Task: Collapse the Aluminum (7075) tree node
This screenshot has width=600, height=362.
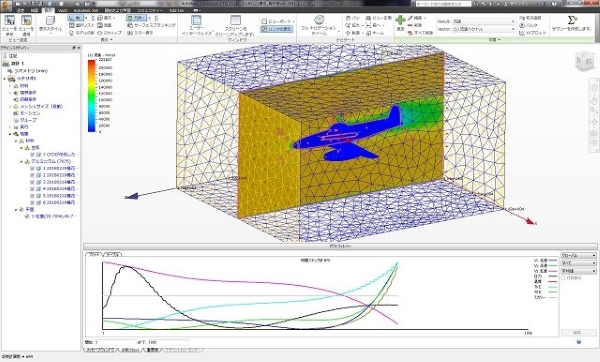Action: click(x=21, y=161)
